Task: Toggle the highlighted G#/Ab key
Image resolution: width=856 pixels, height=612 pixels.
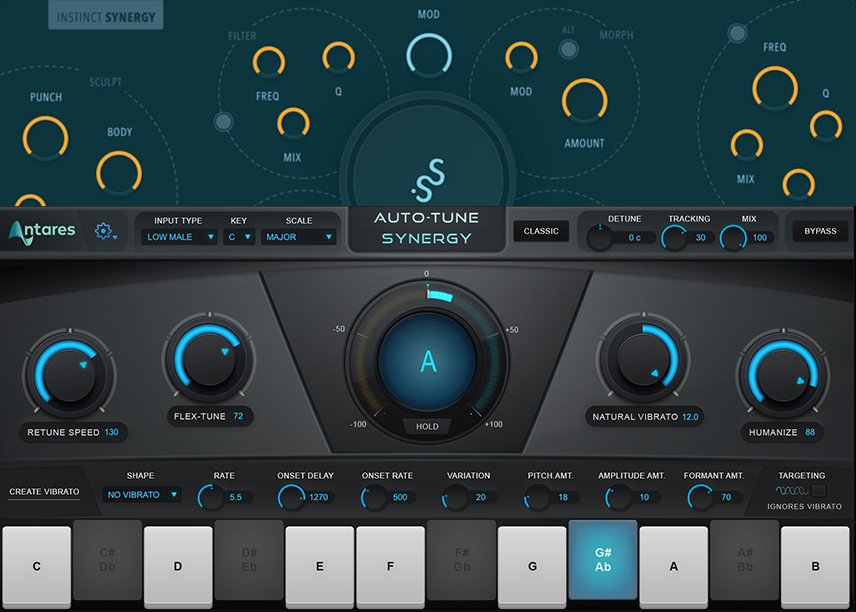Action: 603,560
